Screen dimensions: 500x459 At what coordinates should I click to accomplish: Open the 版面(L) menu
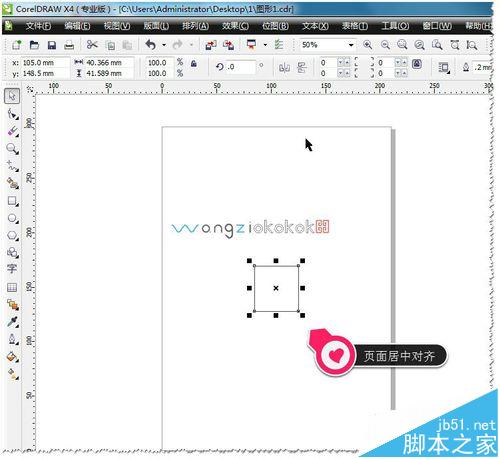(156, 26)
